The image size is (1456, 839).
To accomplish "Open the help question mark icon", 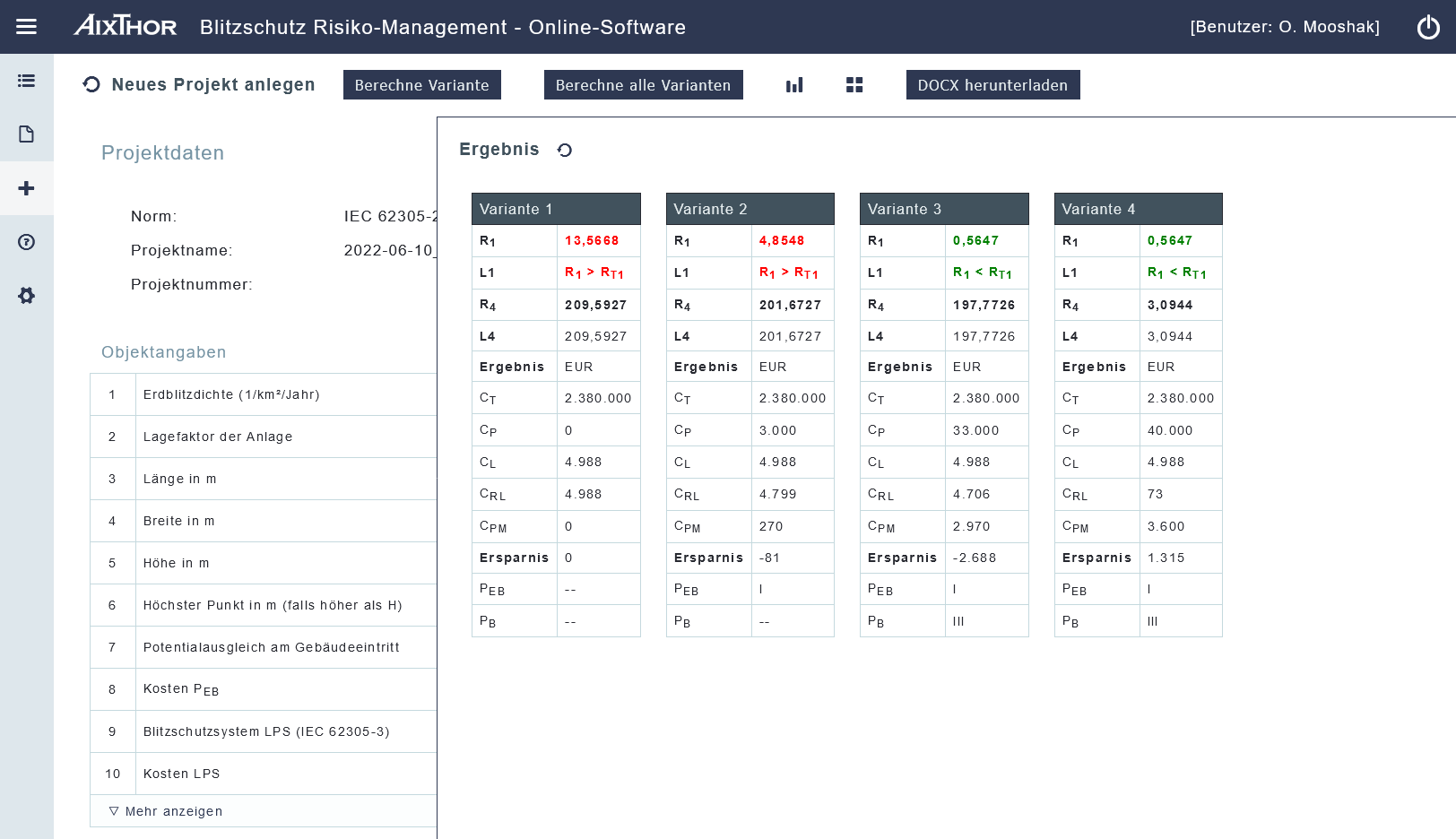I will pos(27,242).
